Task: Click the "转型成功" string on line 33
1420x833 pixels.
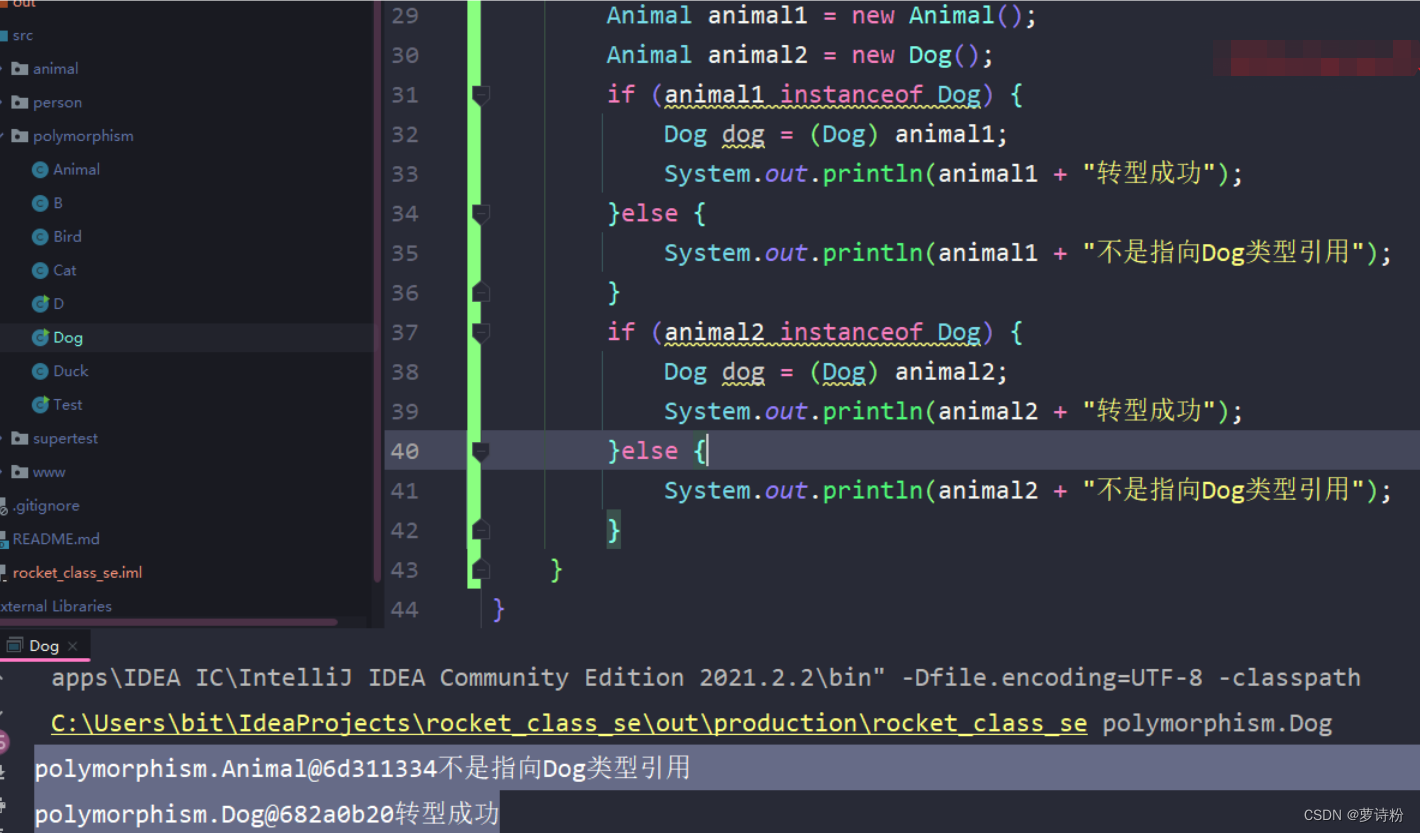Action: click(x=1155, y=174)
